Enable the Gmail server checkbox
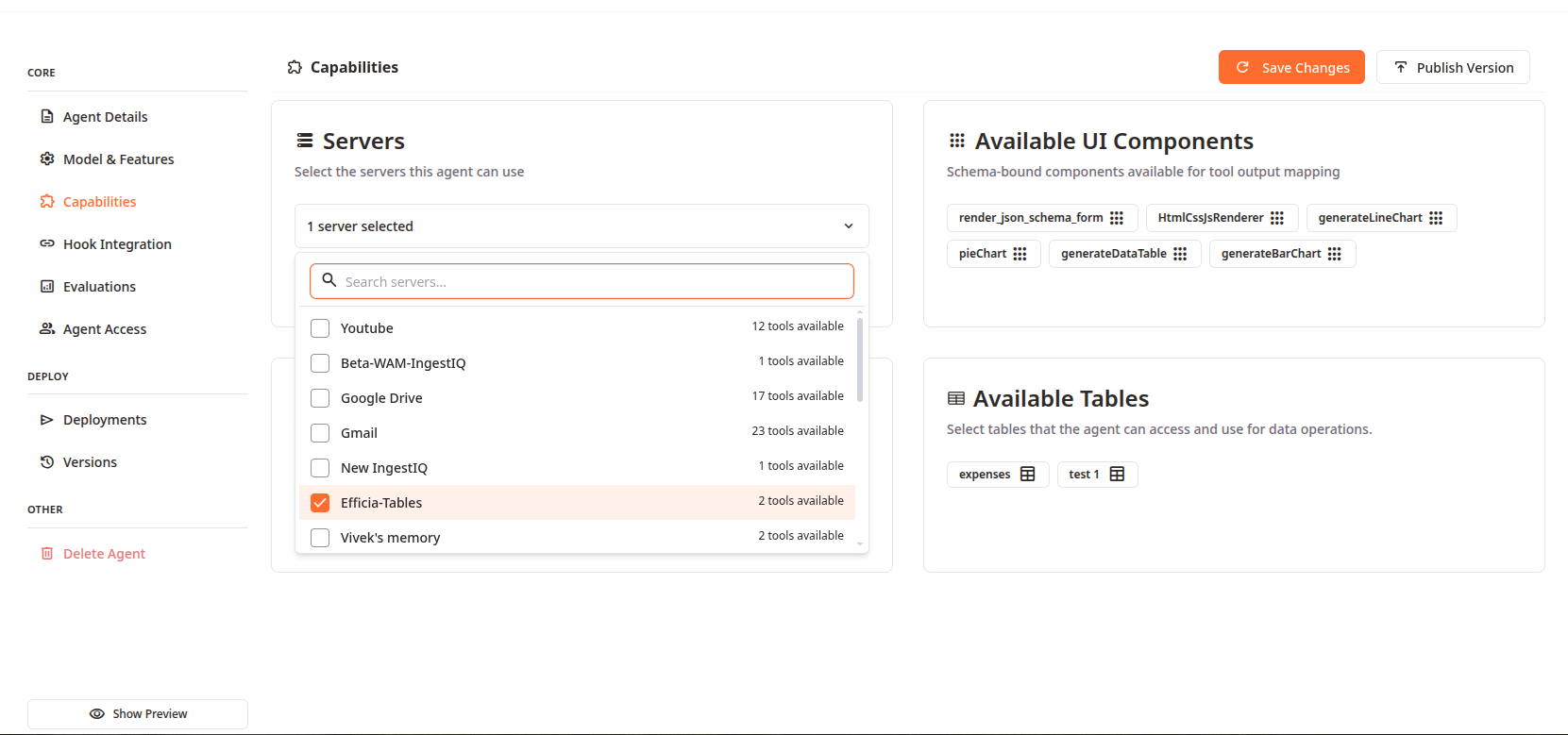This screenshot has width=1568, height=735. (320, 433)
